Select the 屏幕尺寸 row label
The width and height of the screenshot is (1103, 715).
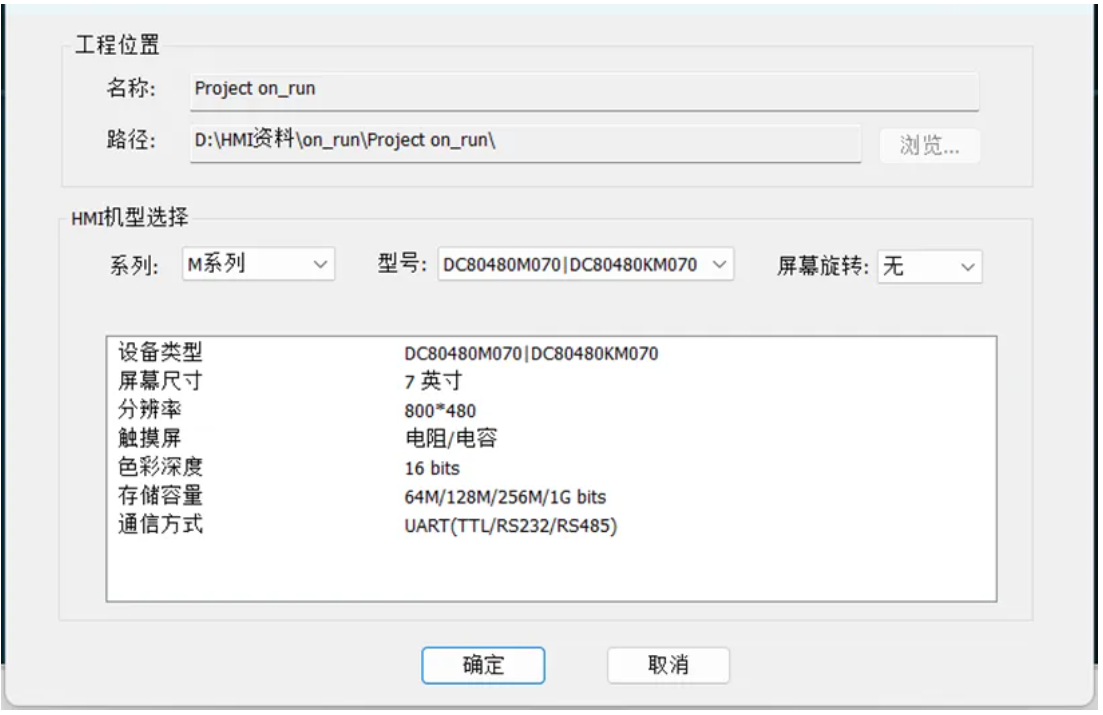tap(160, 381)
